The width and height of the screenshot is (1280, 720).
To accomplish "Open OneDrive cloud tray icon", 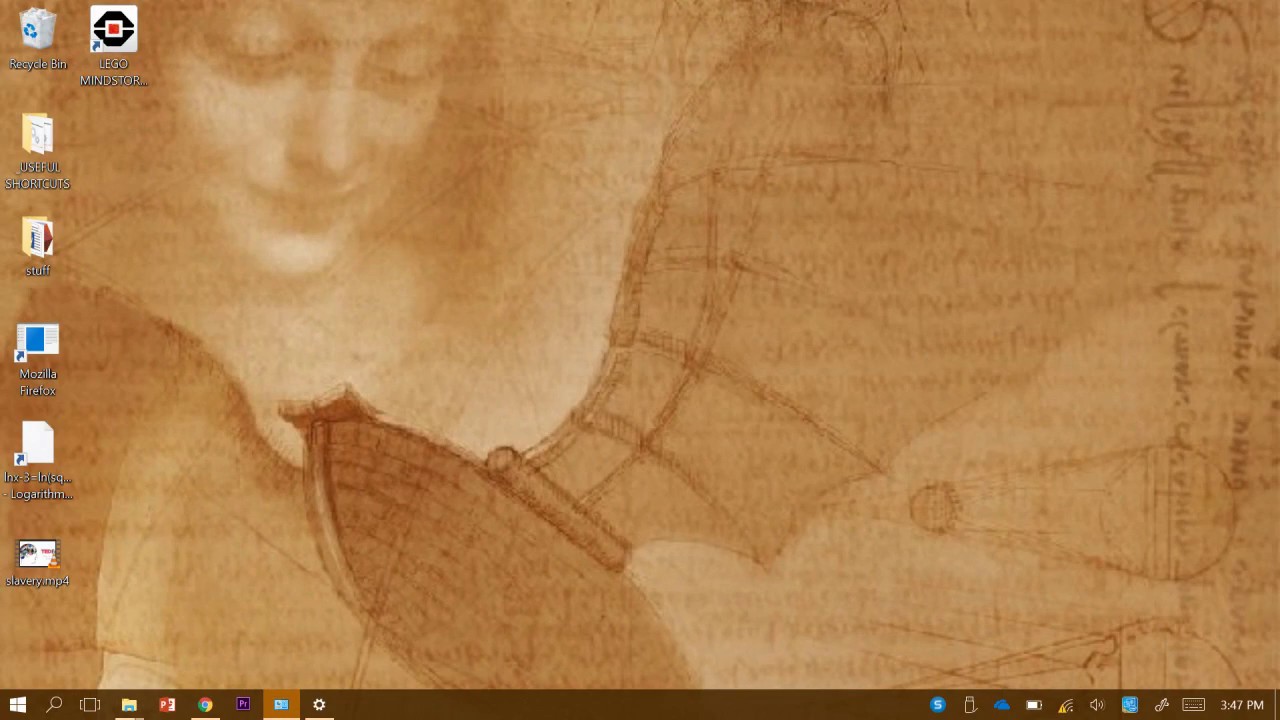I will pyautogui.click(x=1002, y=705).
